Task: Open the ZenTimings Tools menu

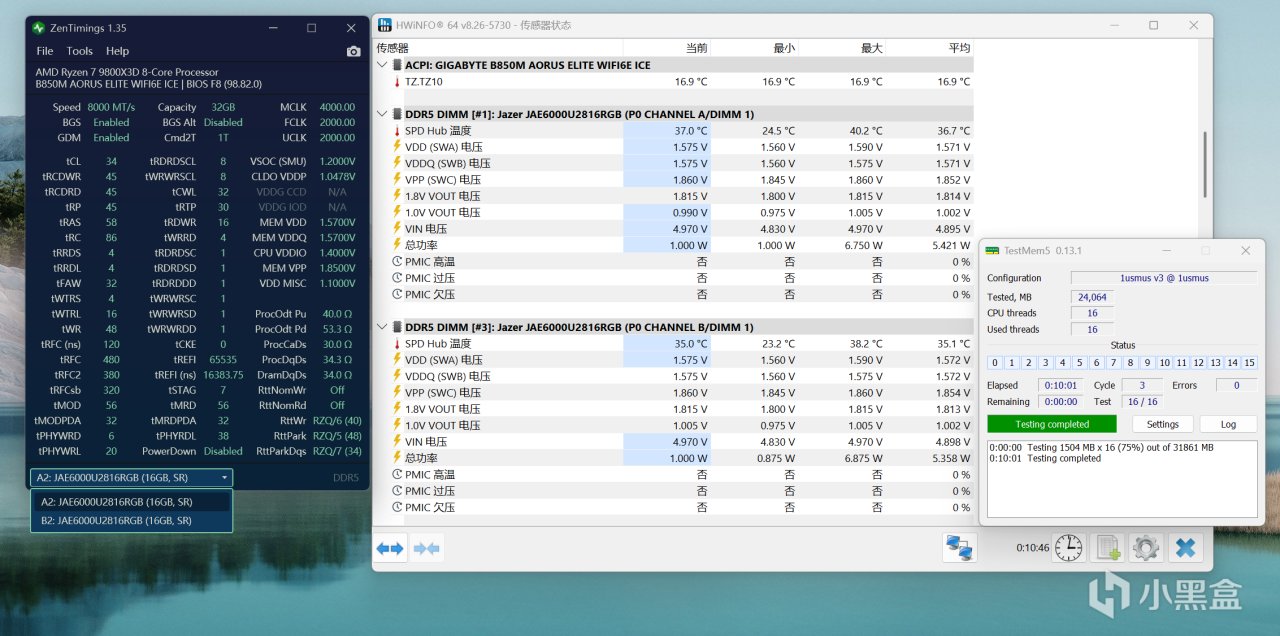Action: [80, 51]
